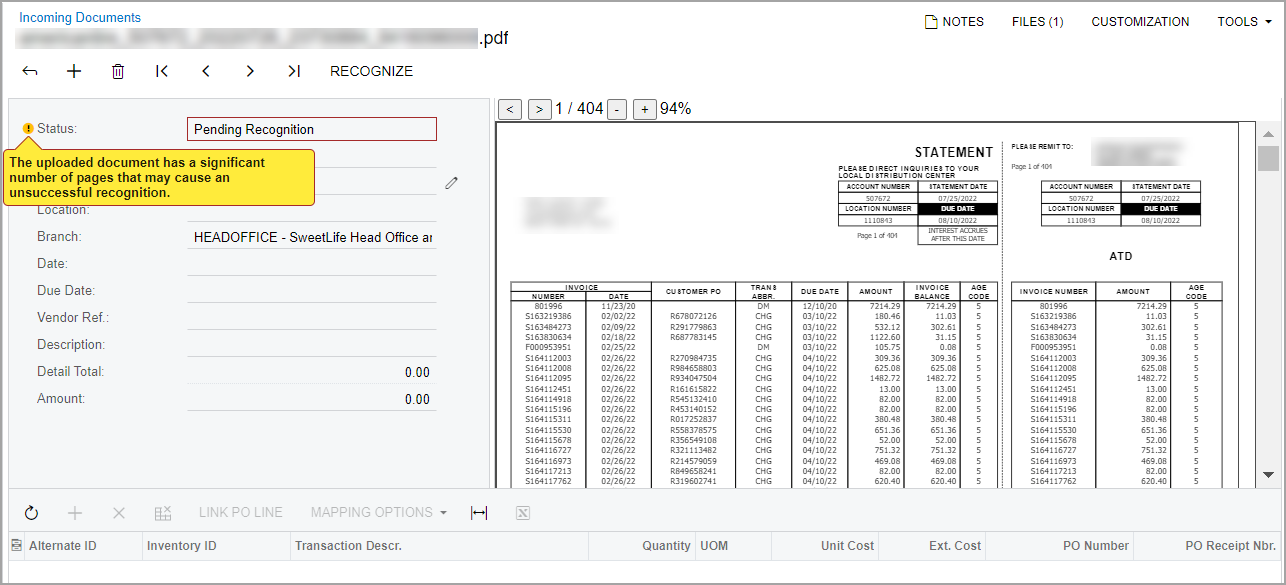Screen dimensions: 1286x585
Task: Go to next record arrow
Action: [x=250, y=71]
